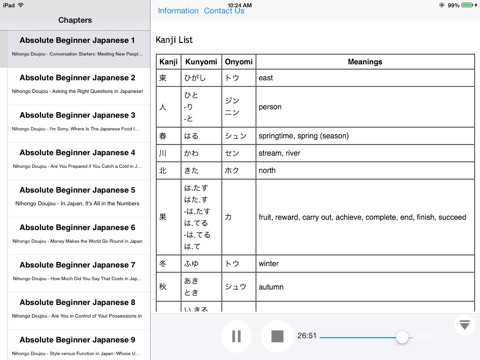The width and height of the screenshot is (480, 360).
Task: Pause the audio playback
Action: (236, 336)
